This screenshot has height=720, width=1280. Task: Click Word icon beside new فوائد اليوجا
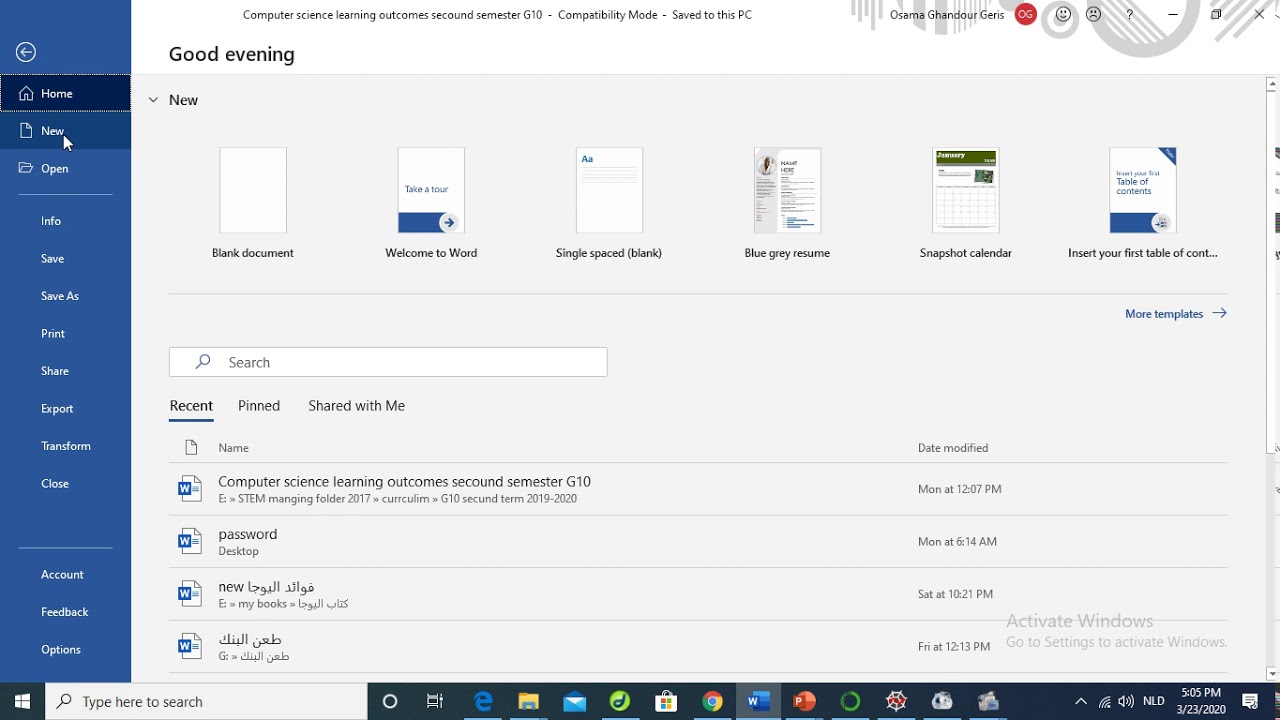click(x=190, y=594)
